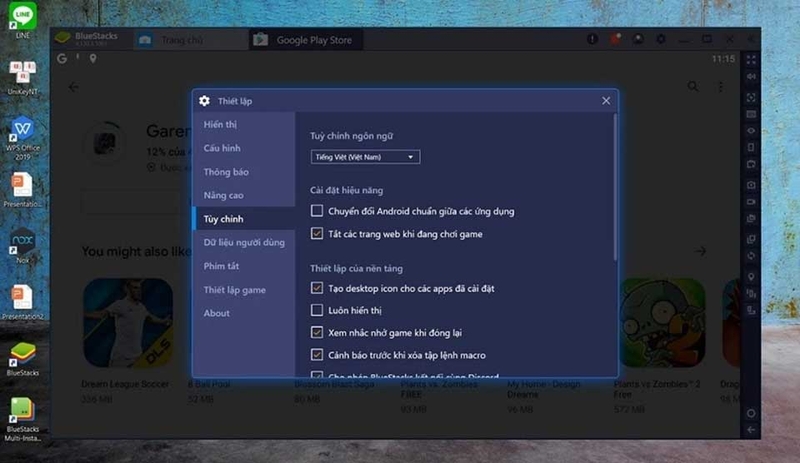The width and height of the screenshot is (800, 463).
Task: Select the Phím tắt settings tab
Action: point(244,266)
